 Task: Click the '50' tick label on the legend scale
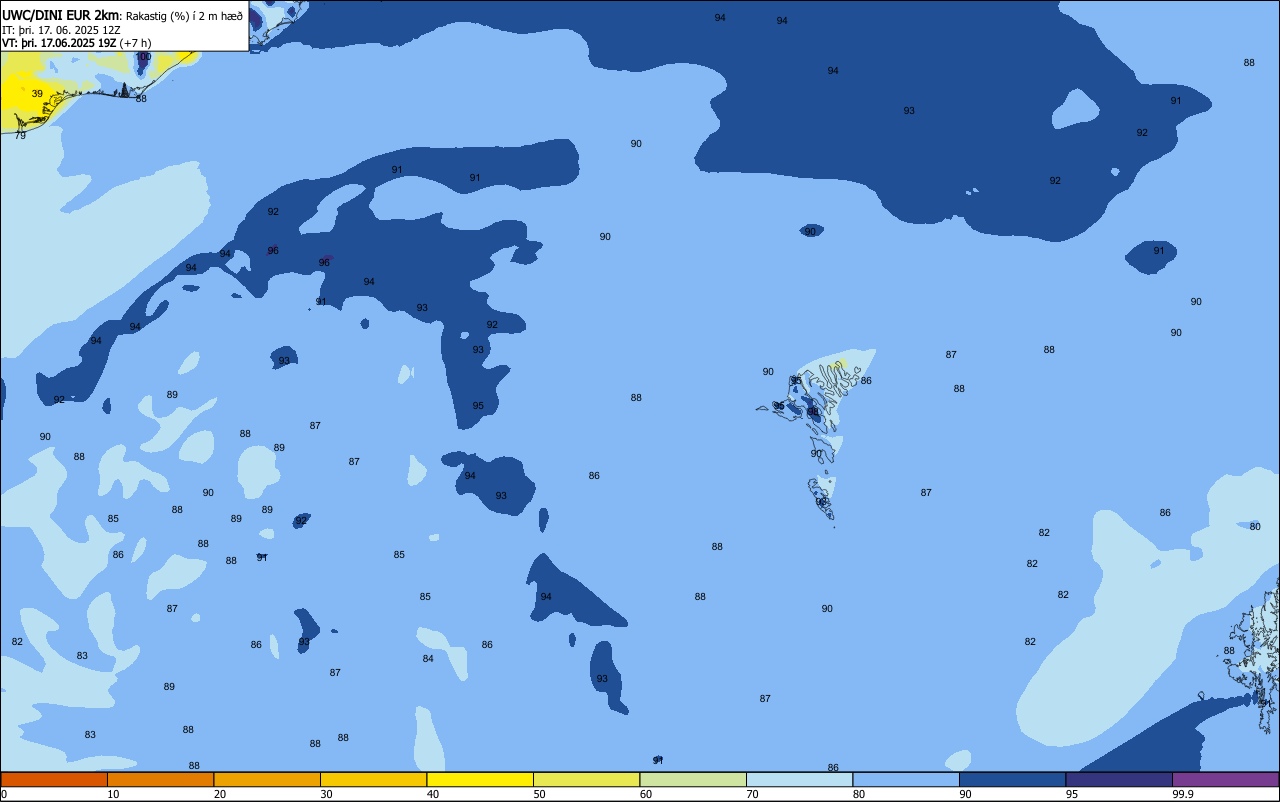tap(540, 794)
